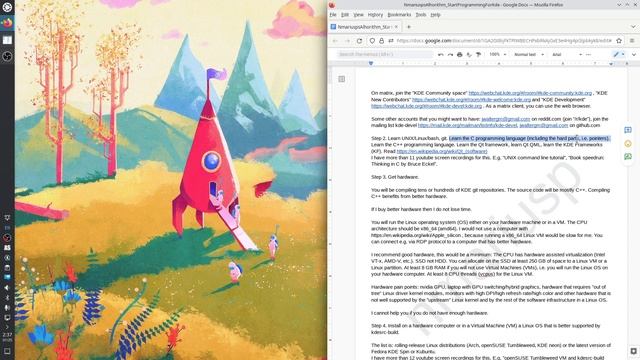This screenshot has width=640, height=360.
Task: Click 'I cannot help you' sentence
Action: [x=429, y=313]
